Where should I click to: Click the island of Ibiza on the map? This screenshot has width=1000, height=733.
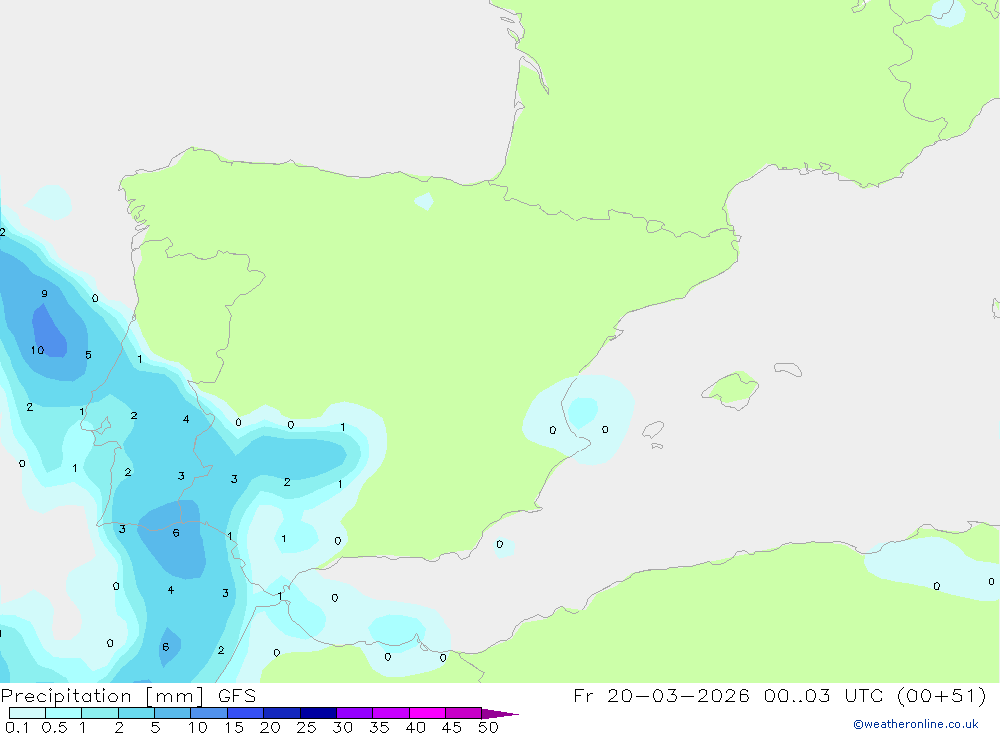tap(653, 429)
